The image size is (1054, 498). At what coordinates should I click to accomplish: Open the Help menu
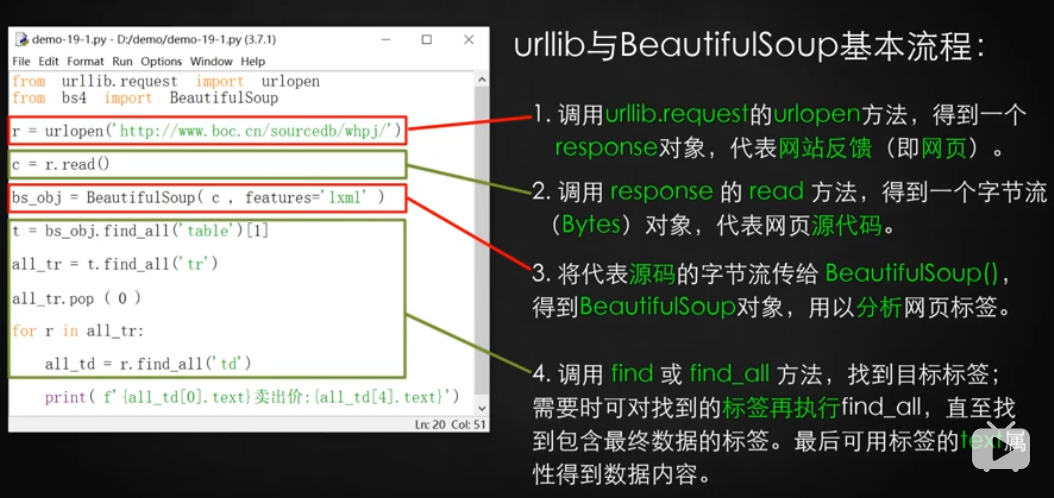(x=253, y=61)
